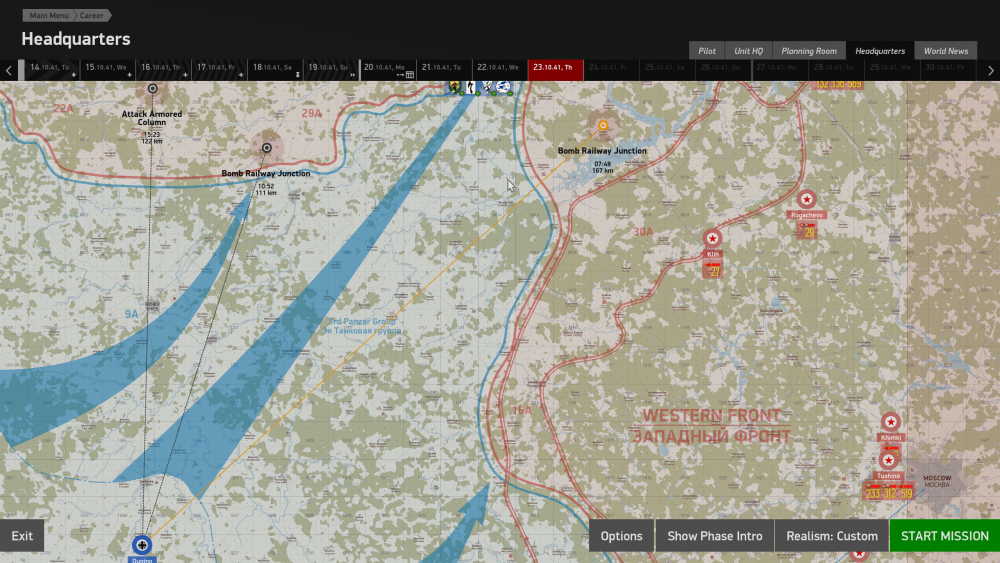Open the Realism: Custom settings
1000x563 pixels.
pos(831,536)
